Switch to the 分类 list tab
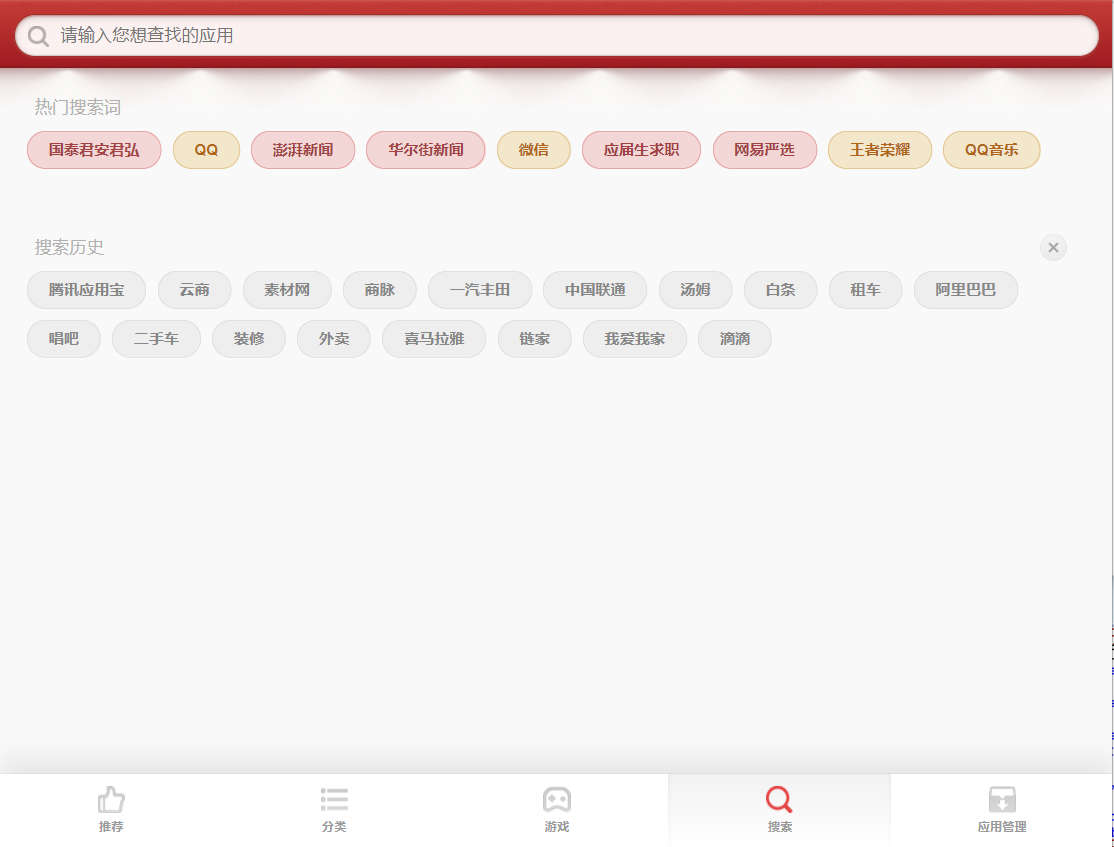1114x847 pixels. [x=334, y=809]
